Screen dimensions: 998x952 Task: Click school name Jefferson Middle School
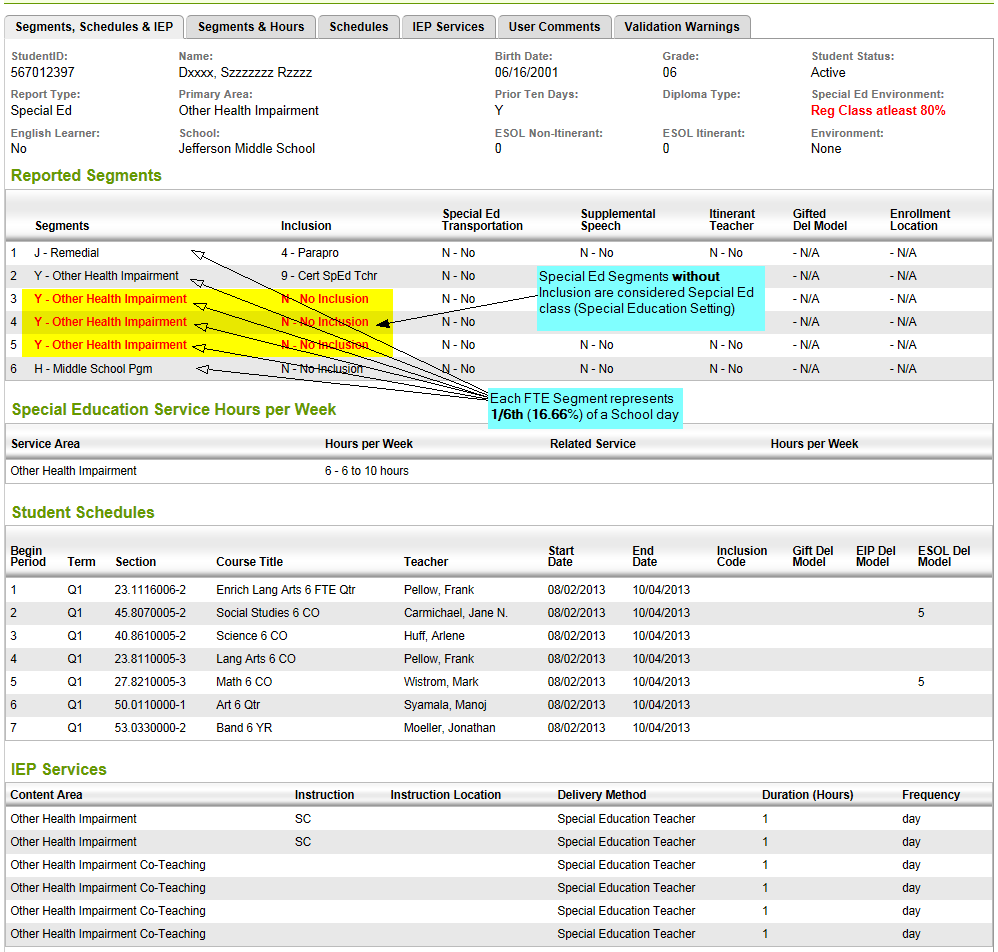[246, 148]
